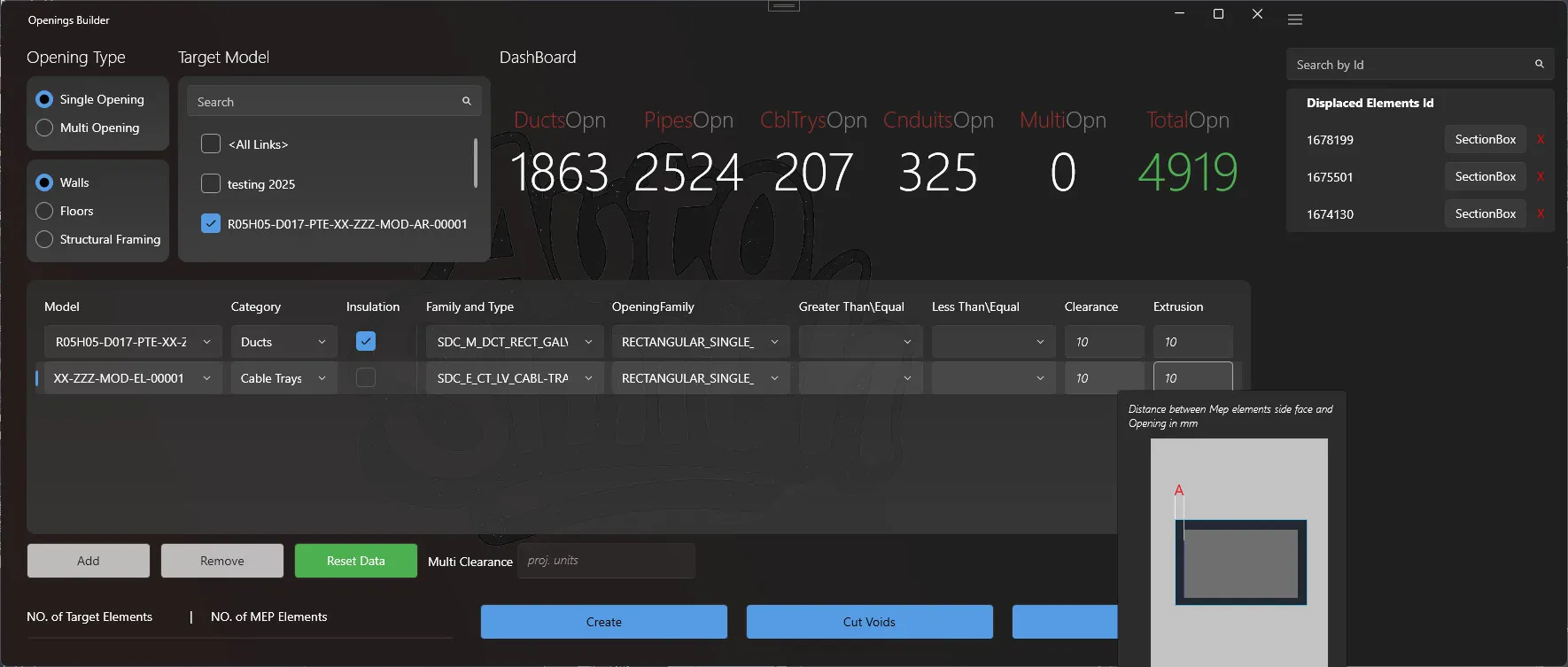Open the Category dropdown showing Ducts
This screenshot has width=1568, height=667.
[x=283, y=342]
